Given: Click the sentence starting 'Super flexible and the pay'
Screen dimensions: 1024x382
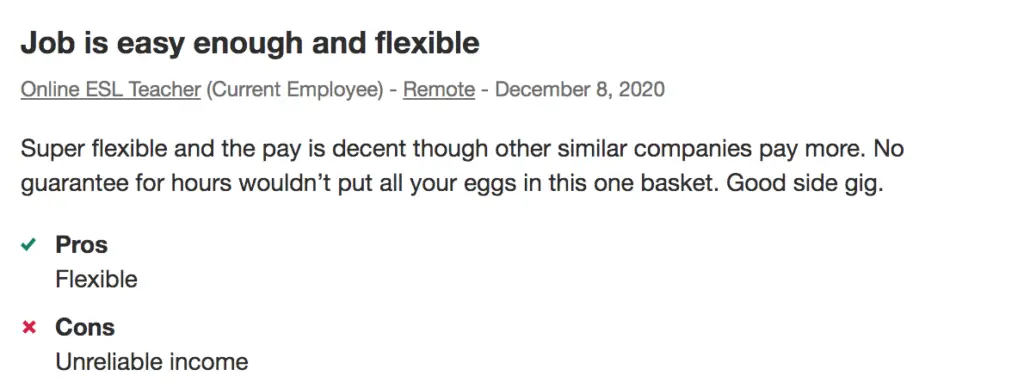Looking at the screenshot, I should (445, 149).
